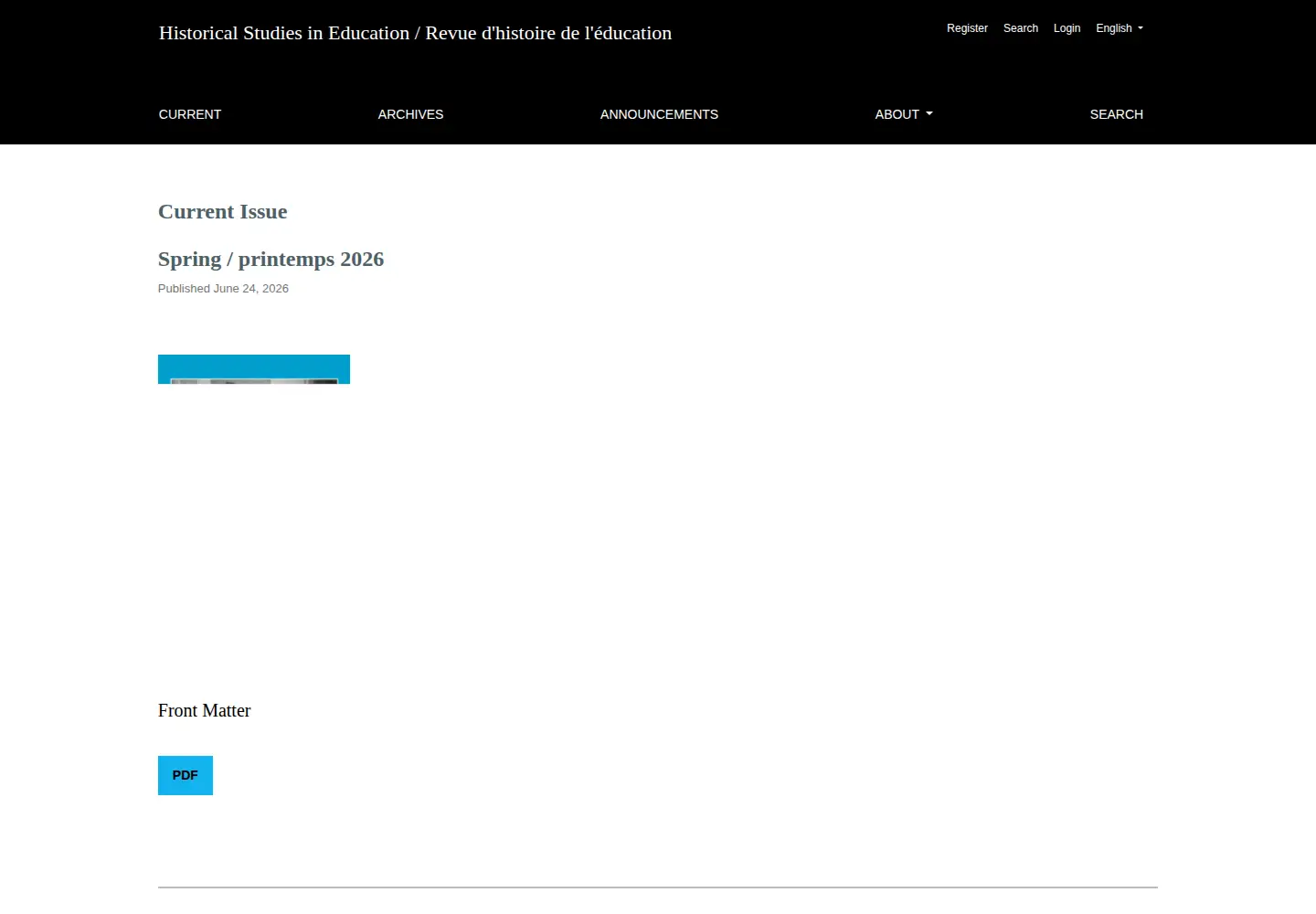1316x914 pixels.
Task: Open the Front Matter PDF button
Action: click(186, 775)
